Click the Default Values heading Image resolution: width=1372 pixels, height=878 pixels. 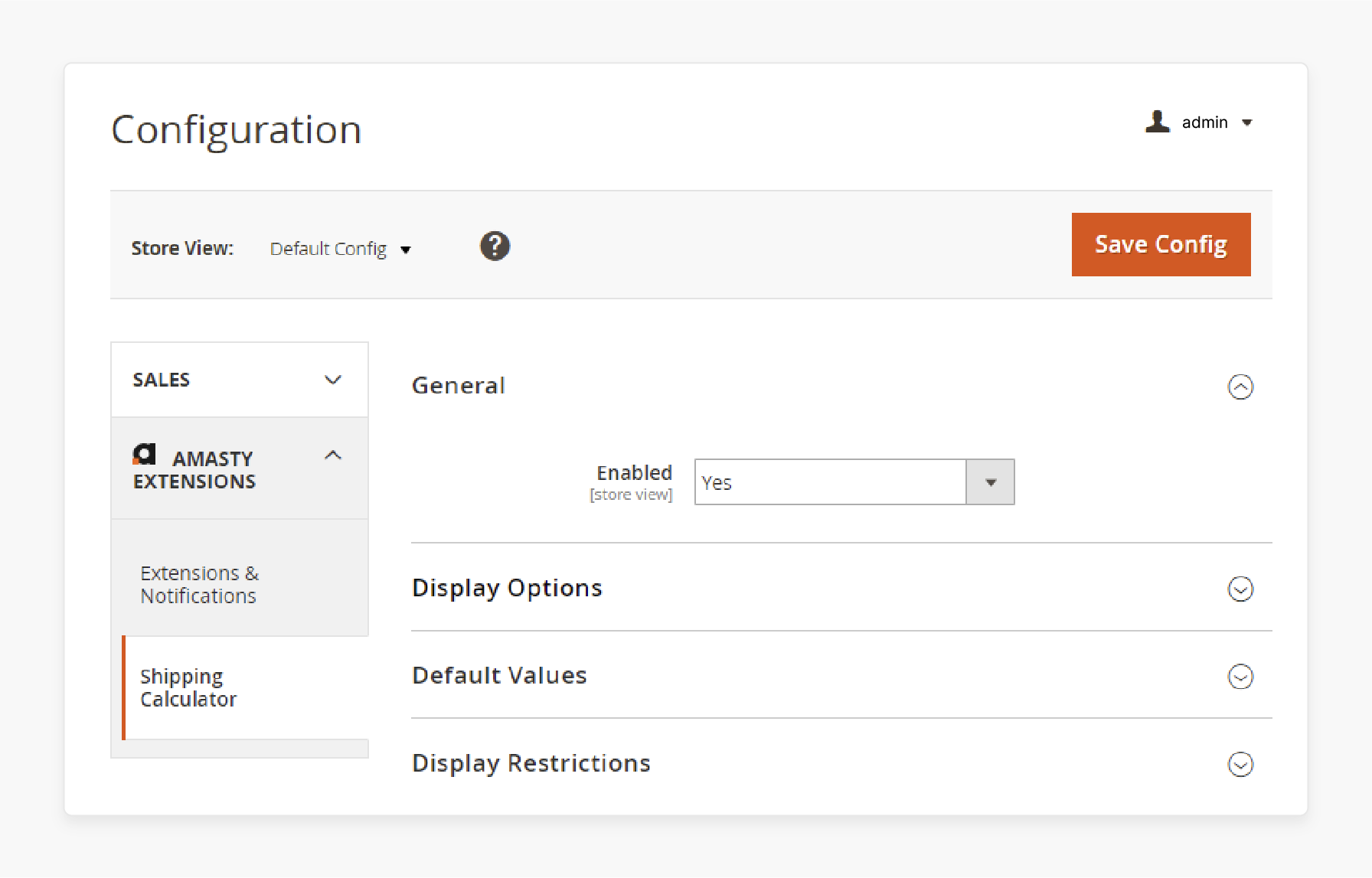coord(499,675)
